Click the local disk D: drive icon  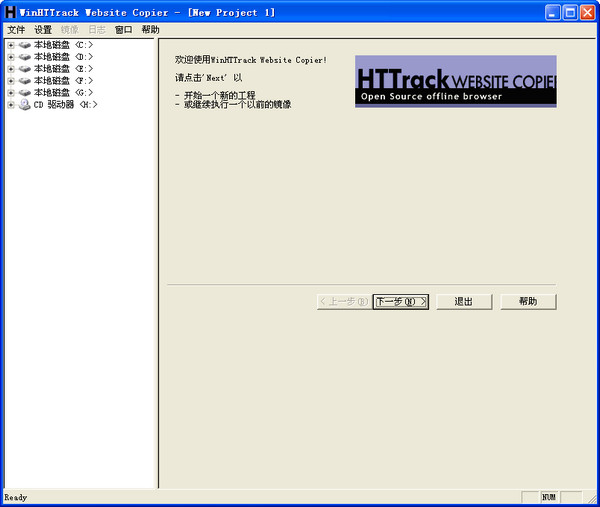click(x=25, y=57)
